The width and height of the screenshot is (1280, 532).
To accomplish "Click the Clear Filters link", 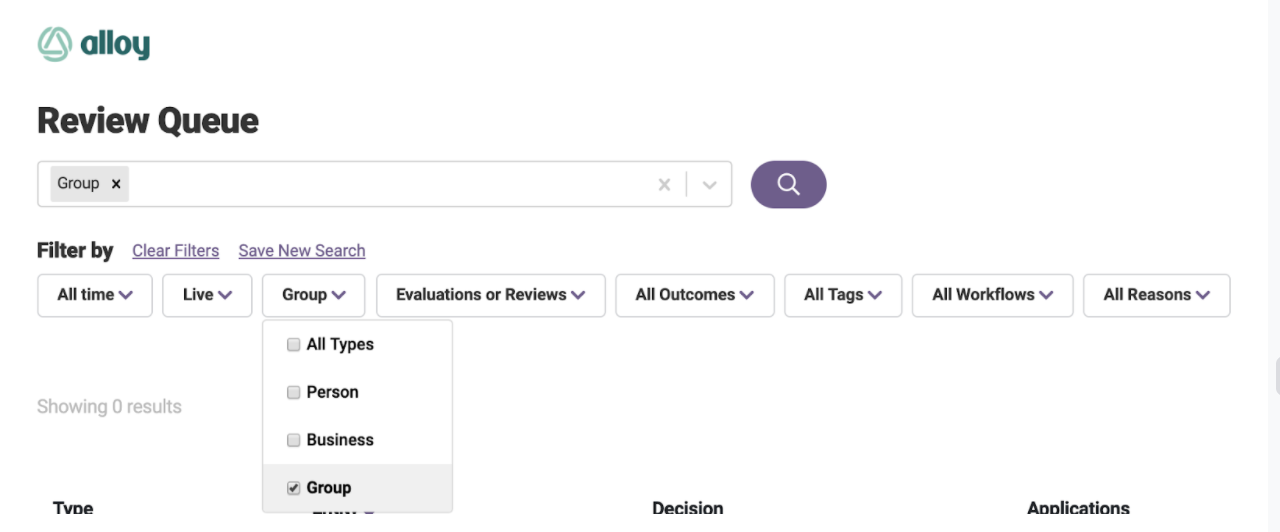I will 175,251.
